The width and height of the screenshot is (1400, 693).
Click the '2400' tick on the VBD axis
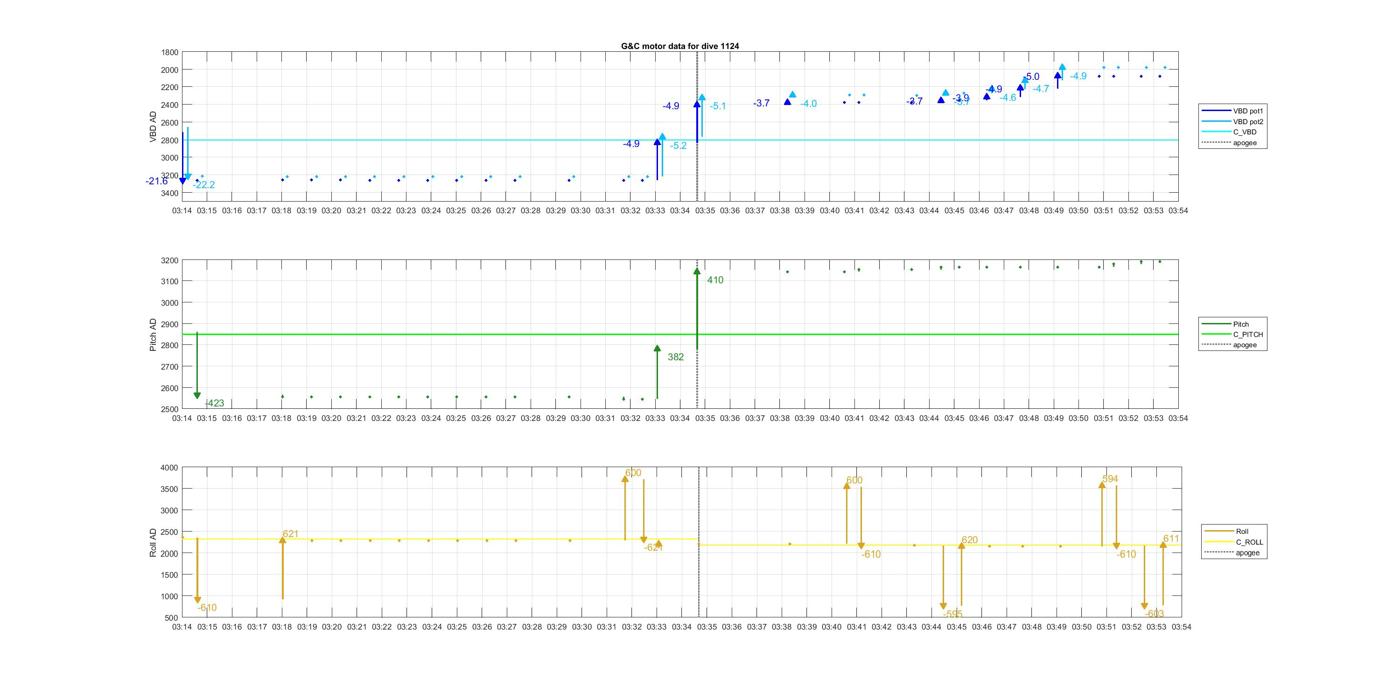pyautogui.click(x=170, y=105)
